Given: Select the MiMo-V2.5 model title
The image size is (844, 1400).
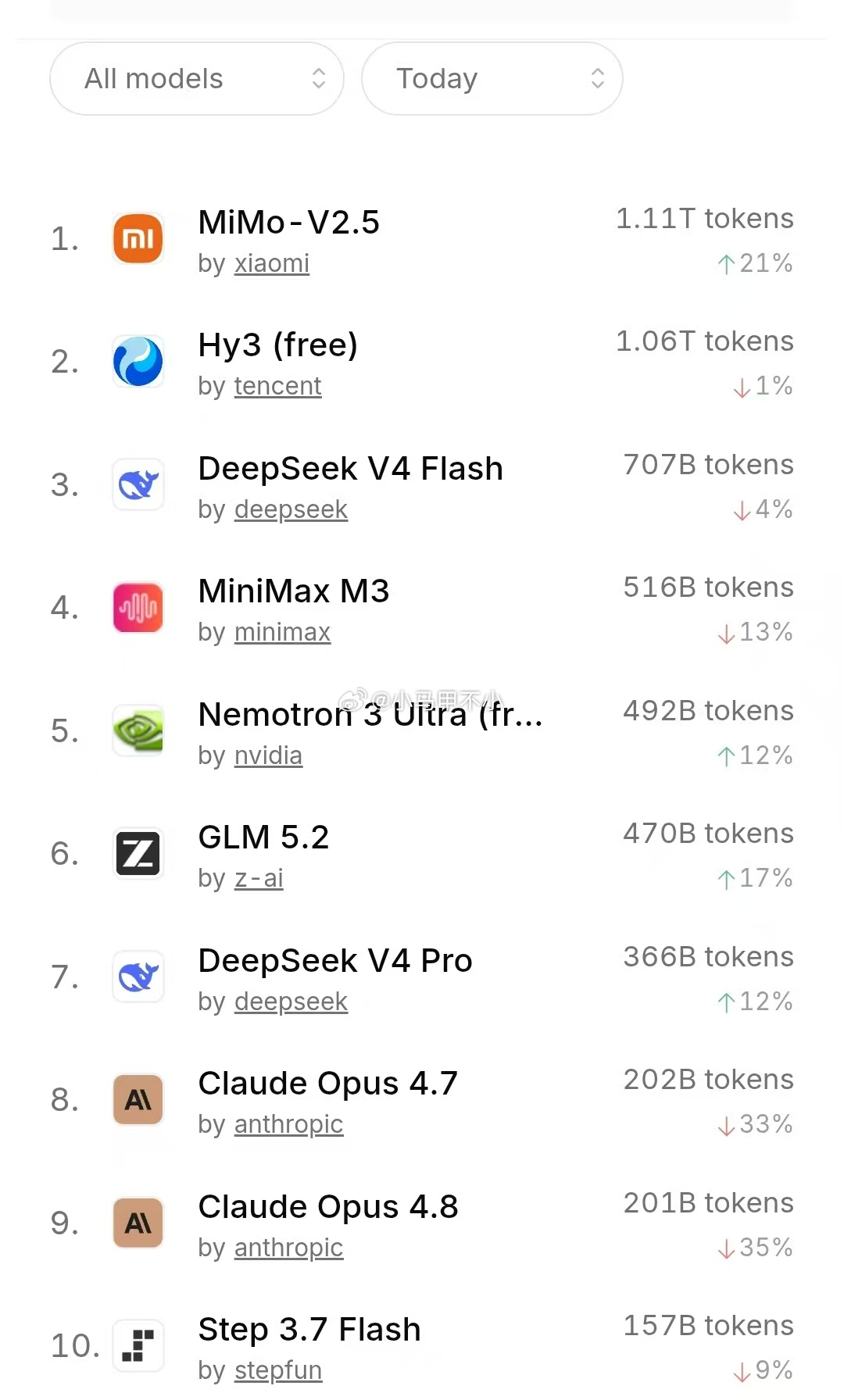Looking at the screenshot, I should pos(289,223).
